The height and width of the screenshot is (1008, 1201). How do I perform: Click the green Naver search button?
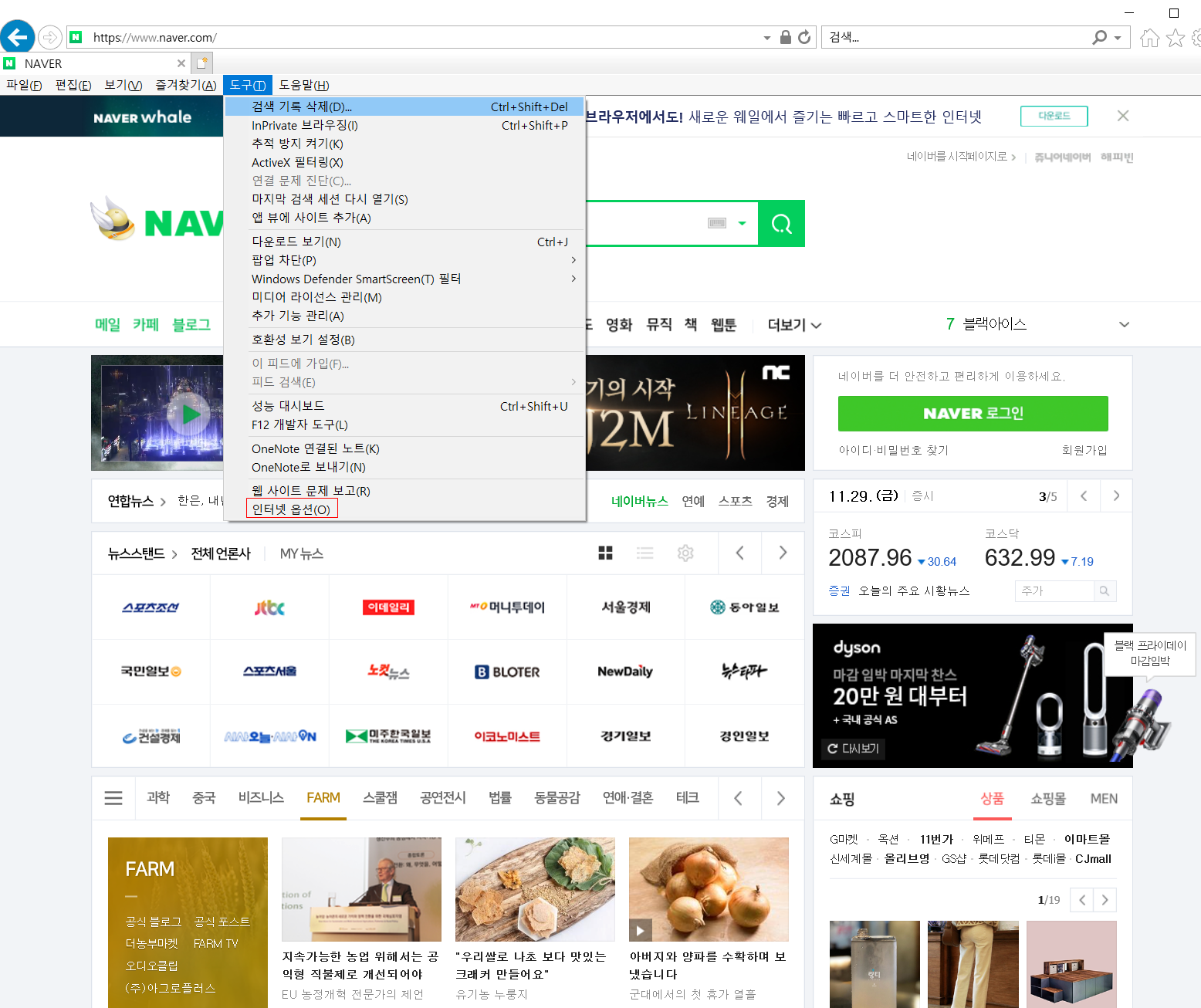(781, 224)
